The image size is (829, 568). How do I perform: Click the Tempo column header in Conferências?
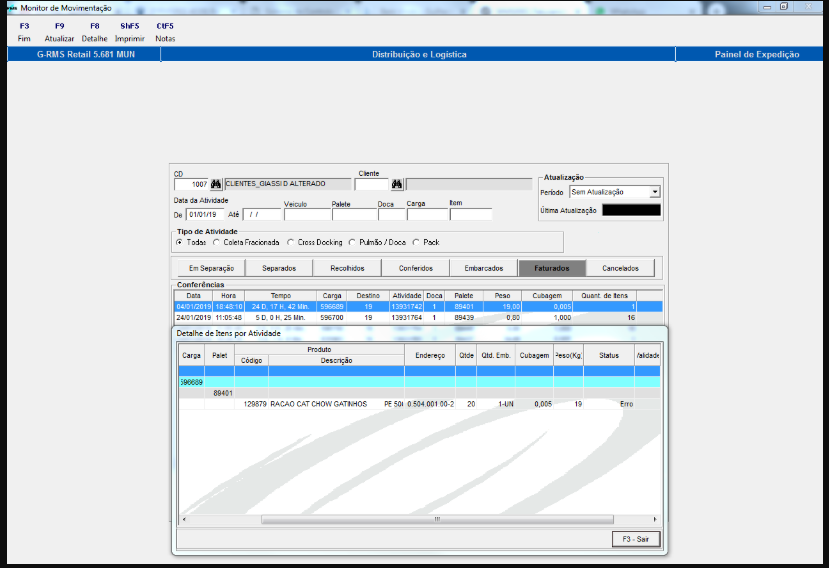(x=281, y=296)
